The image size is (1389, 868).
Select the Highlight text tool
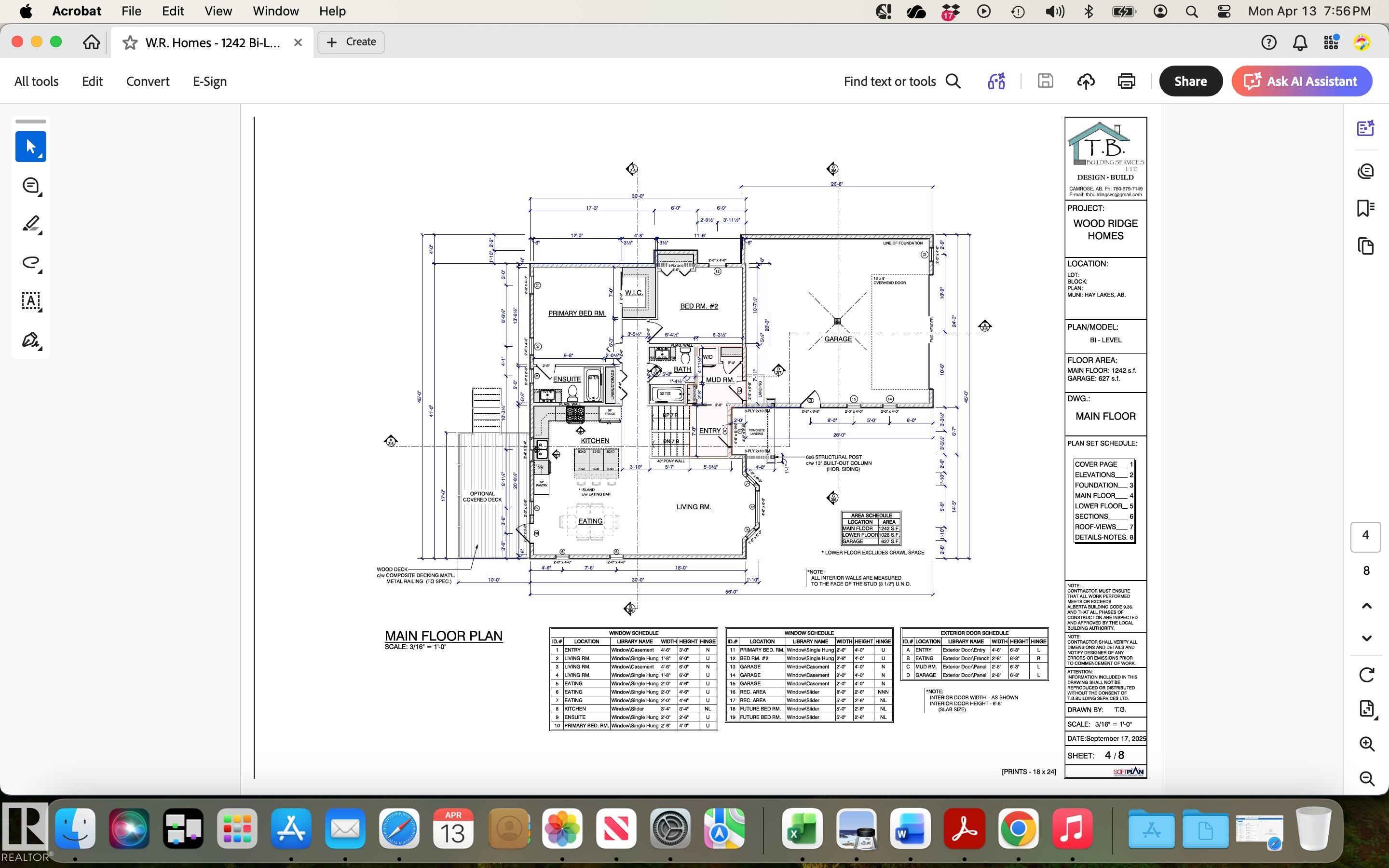click(x=30, y=224)
